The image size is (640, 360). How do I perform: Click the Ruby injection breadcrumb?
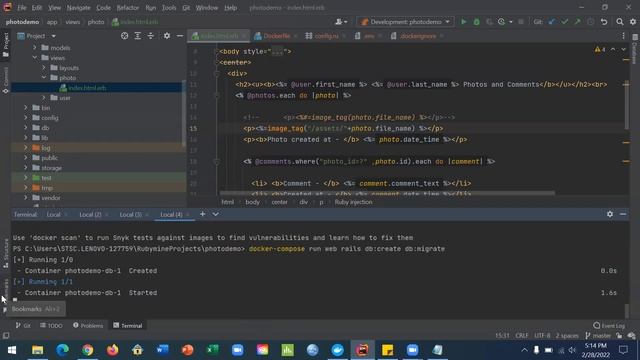(x=353, y=202)
